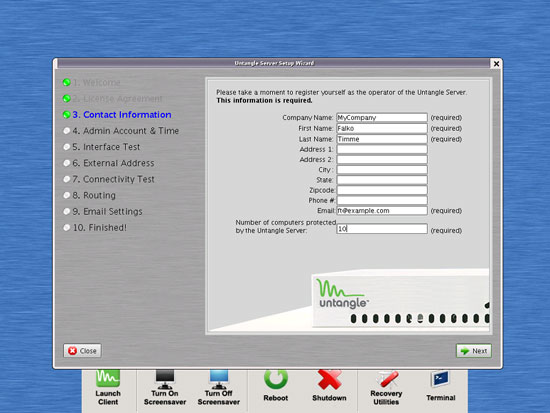Close the Setup Wizard window

click(496, 64)
